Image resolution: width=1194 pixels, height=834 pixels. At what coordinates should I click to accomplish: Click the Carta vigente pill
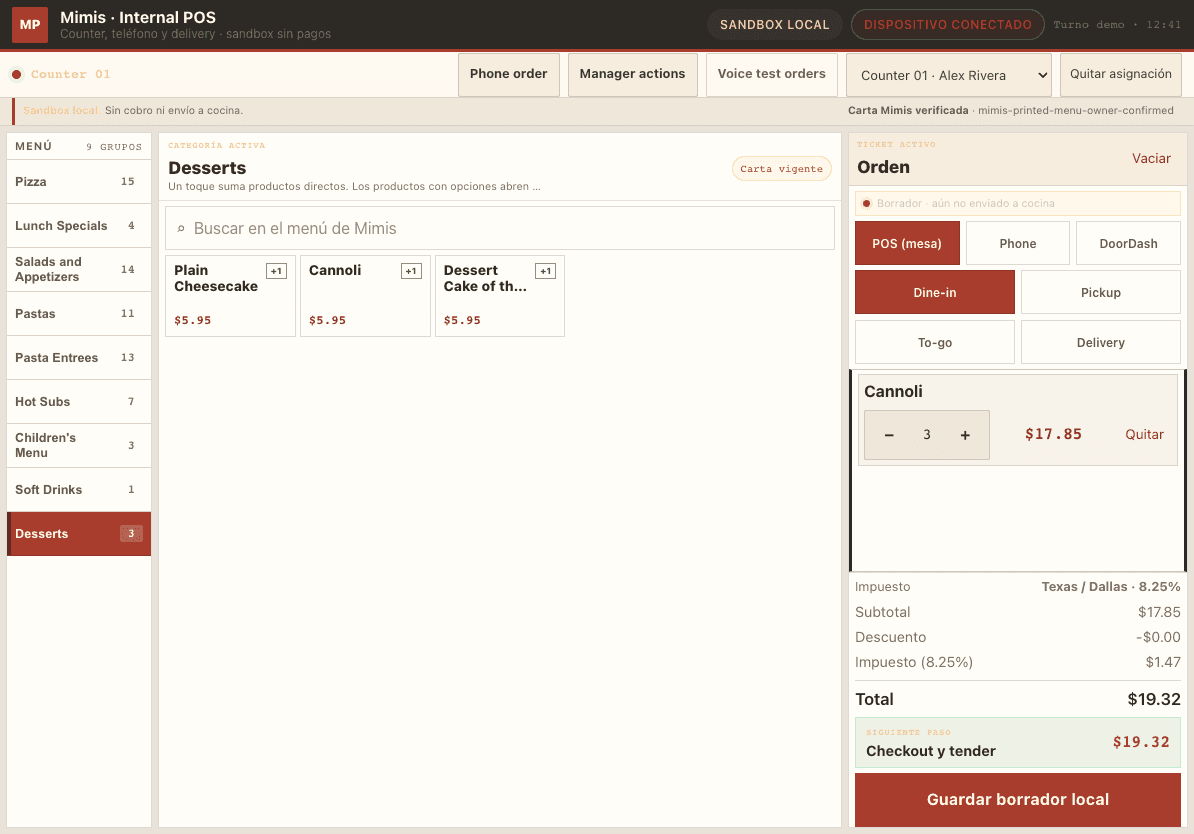[x=781, y=169]
